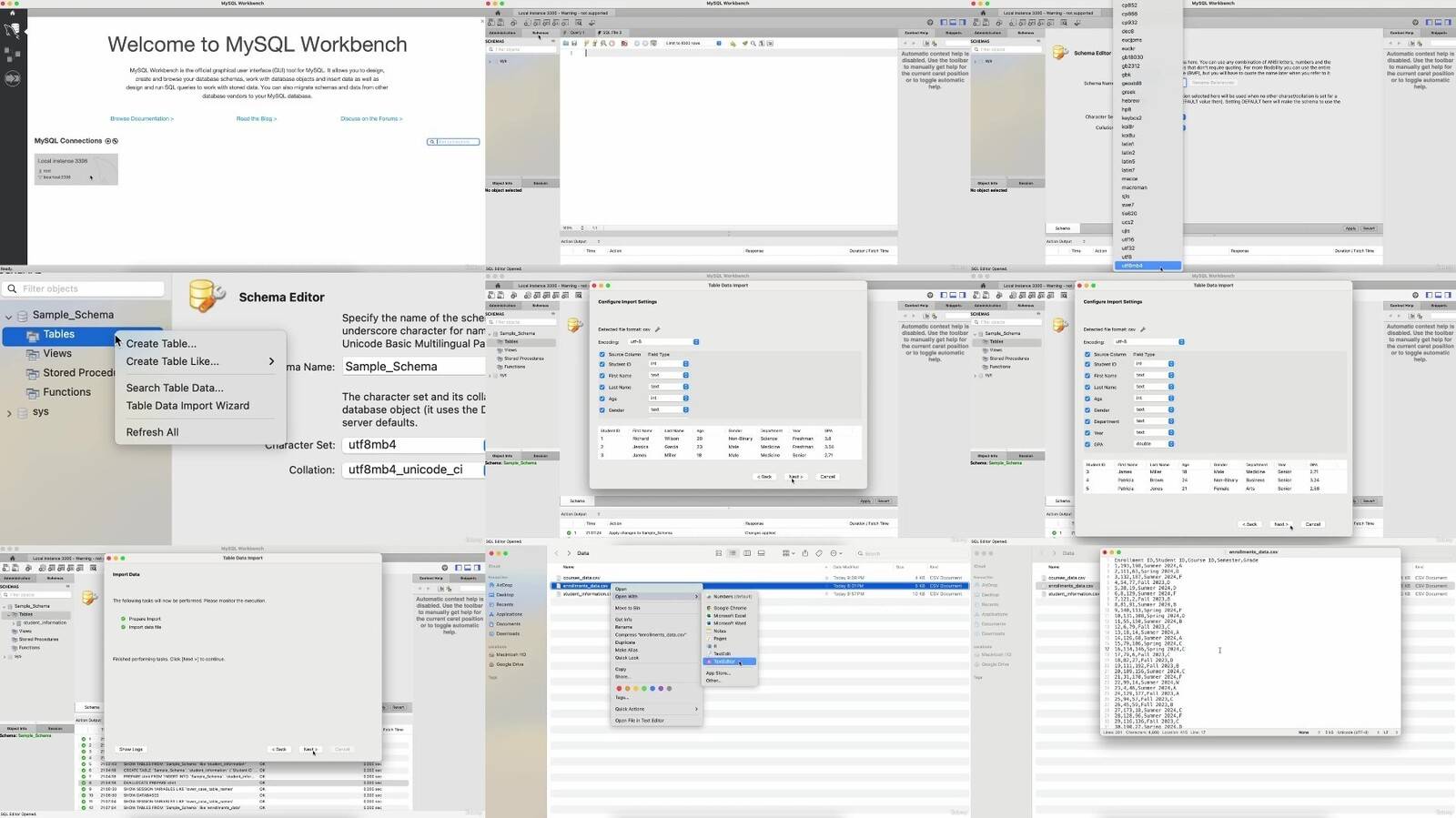Click Show Logs in the Import Data dialog
Viewport: 1456px width, 818px height.
pyautogui.click(x=131, y=749)
